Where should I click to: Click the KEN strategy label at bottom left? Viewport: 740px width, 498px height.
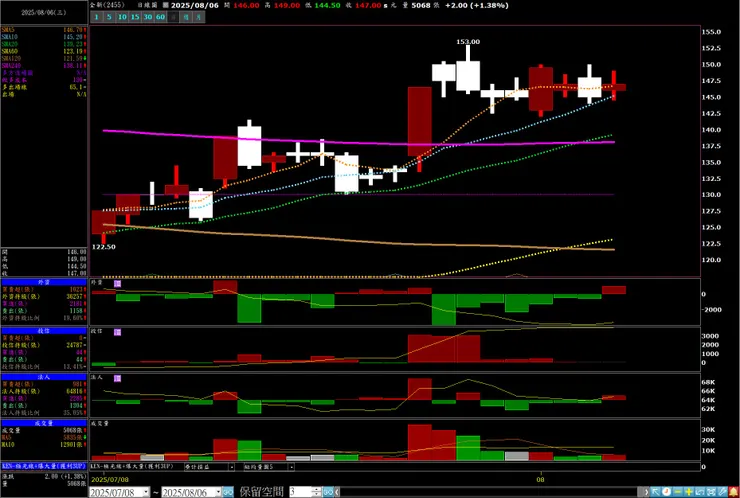tap(44, 466)
